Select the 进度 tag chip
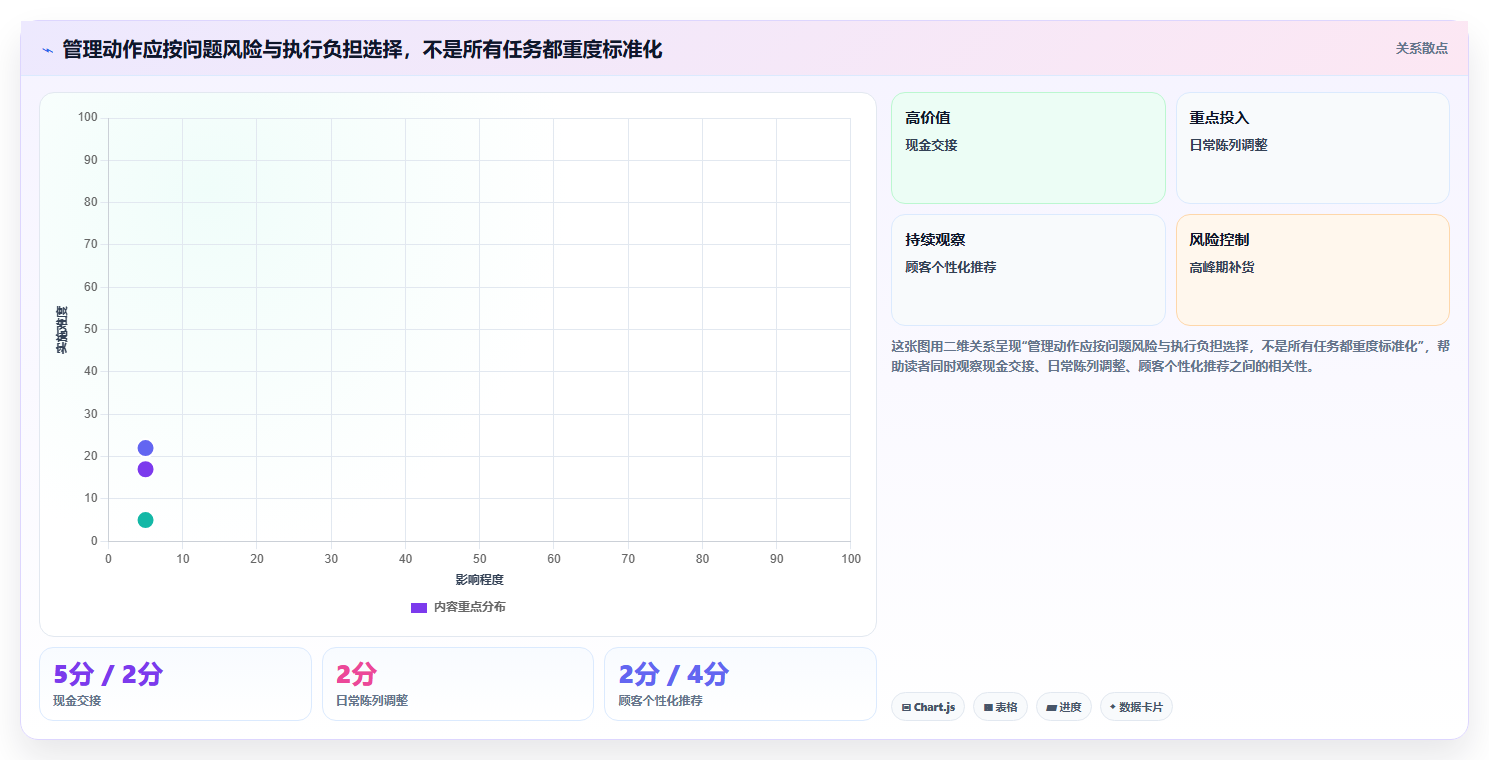The width and height of the screenshot is (1489, 760). coord(1063,707)
